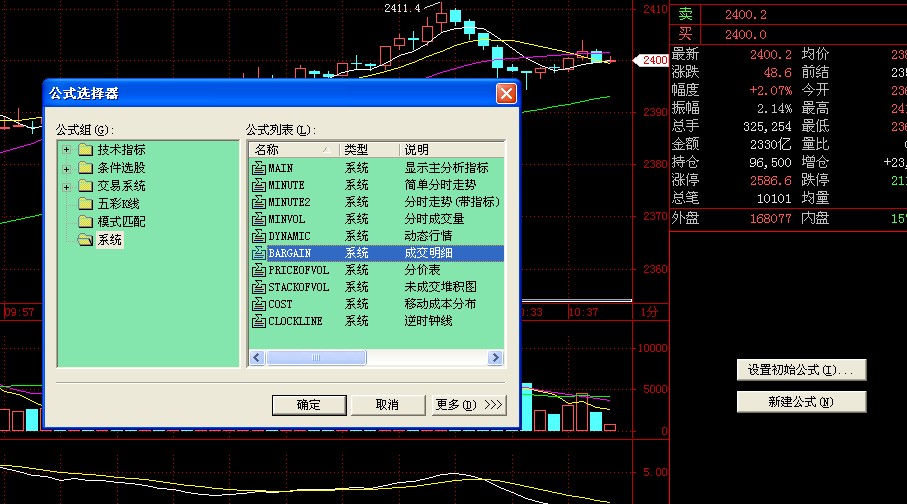Select the MINUTE formula icon
Screen dimensions: 907x504
(x=258, y=185)
